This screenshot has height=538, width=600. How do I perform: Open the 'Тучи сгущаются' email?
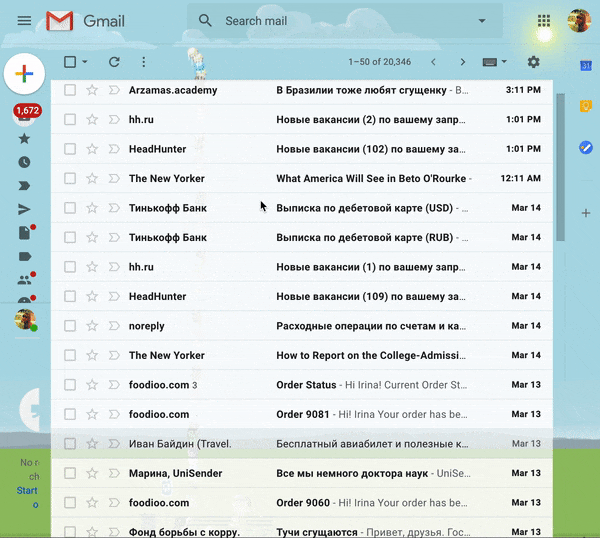(302, 530)
